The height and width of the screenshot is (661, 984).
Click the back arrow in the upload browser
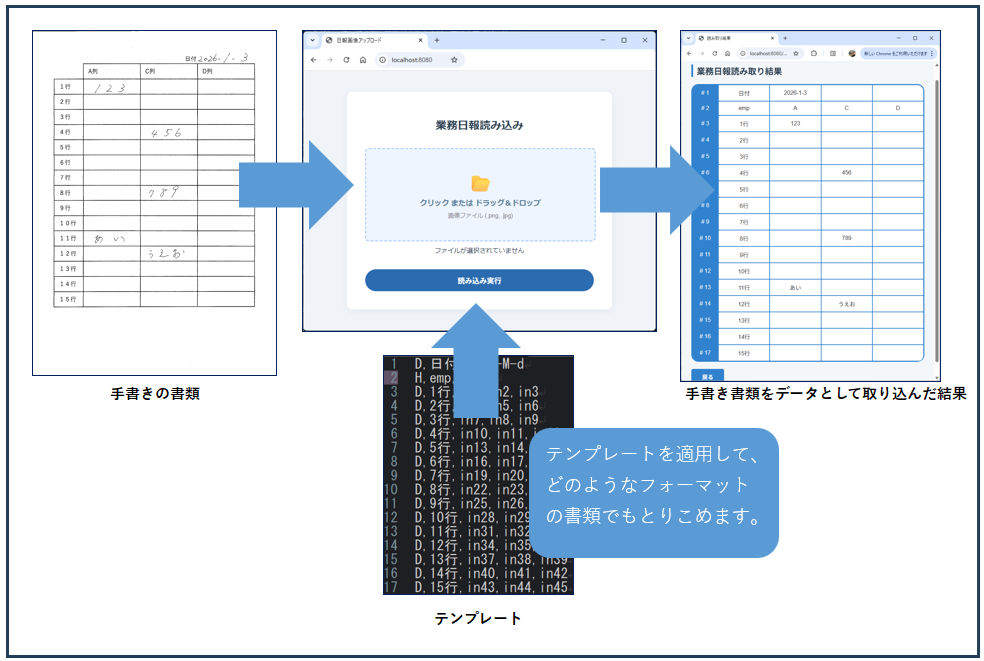314,60
